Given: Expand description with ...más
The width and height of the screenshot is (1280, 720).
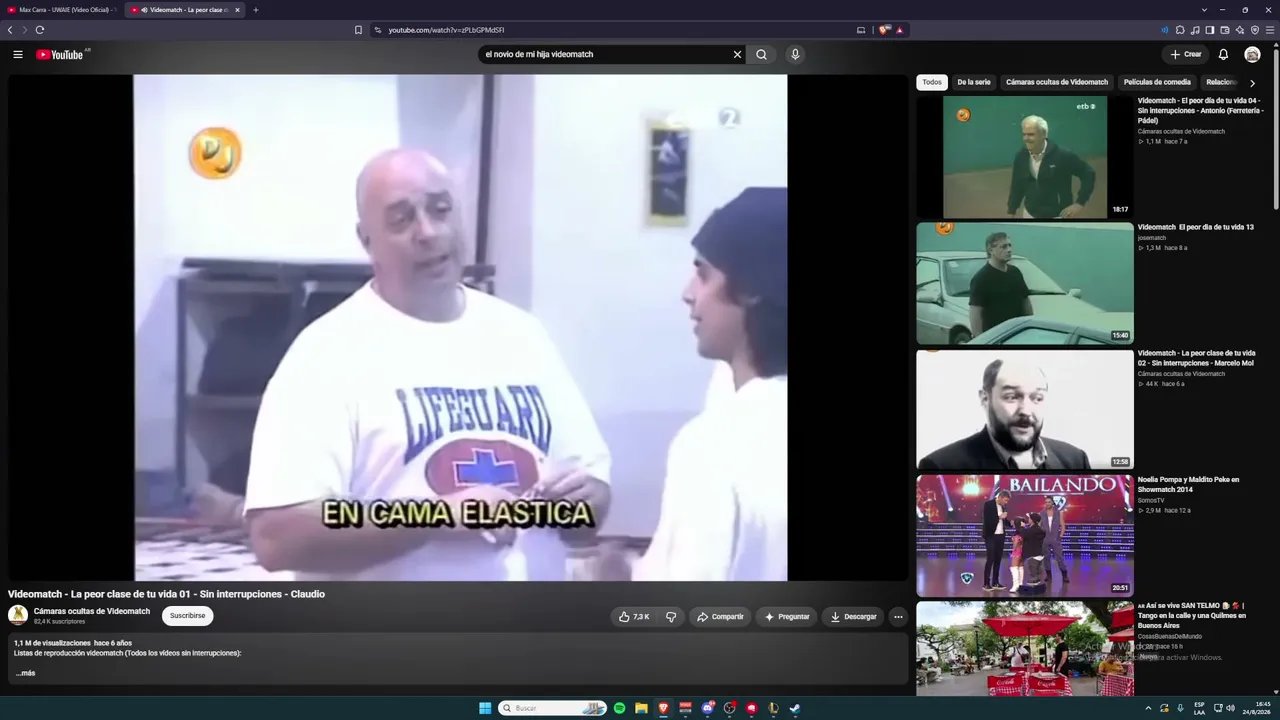Looking at the screenshot, I should [25, 673].
